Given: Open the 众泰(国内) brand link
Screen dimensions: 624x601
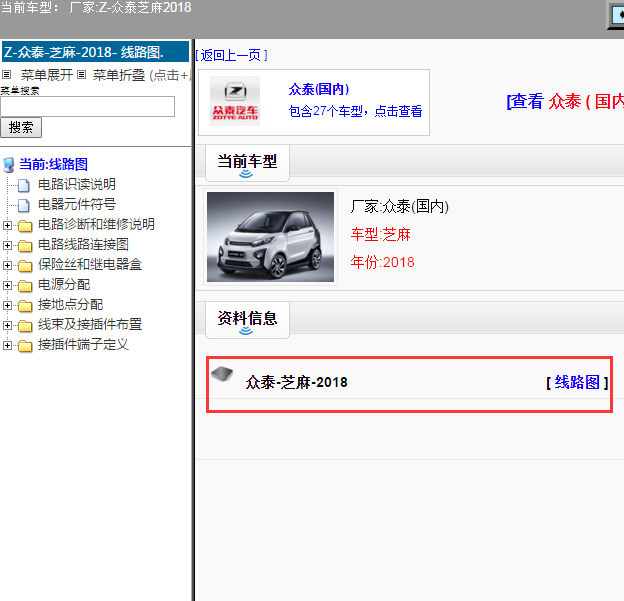Looking at the screenshot, I should tap(319, 89).
